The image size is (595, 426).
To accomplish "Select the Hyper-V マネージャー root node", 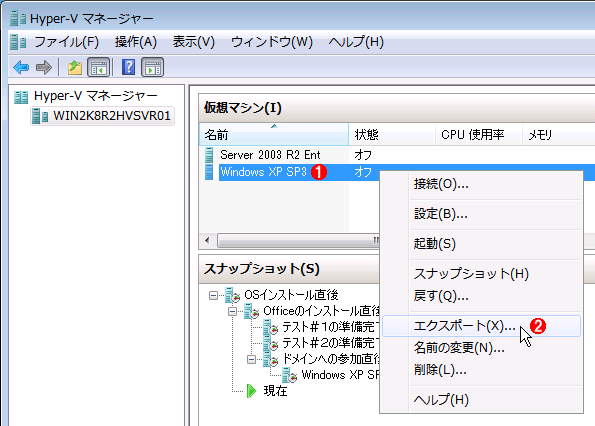I will click(95, 96).
